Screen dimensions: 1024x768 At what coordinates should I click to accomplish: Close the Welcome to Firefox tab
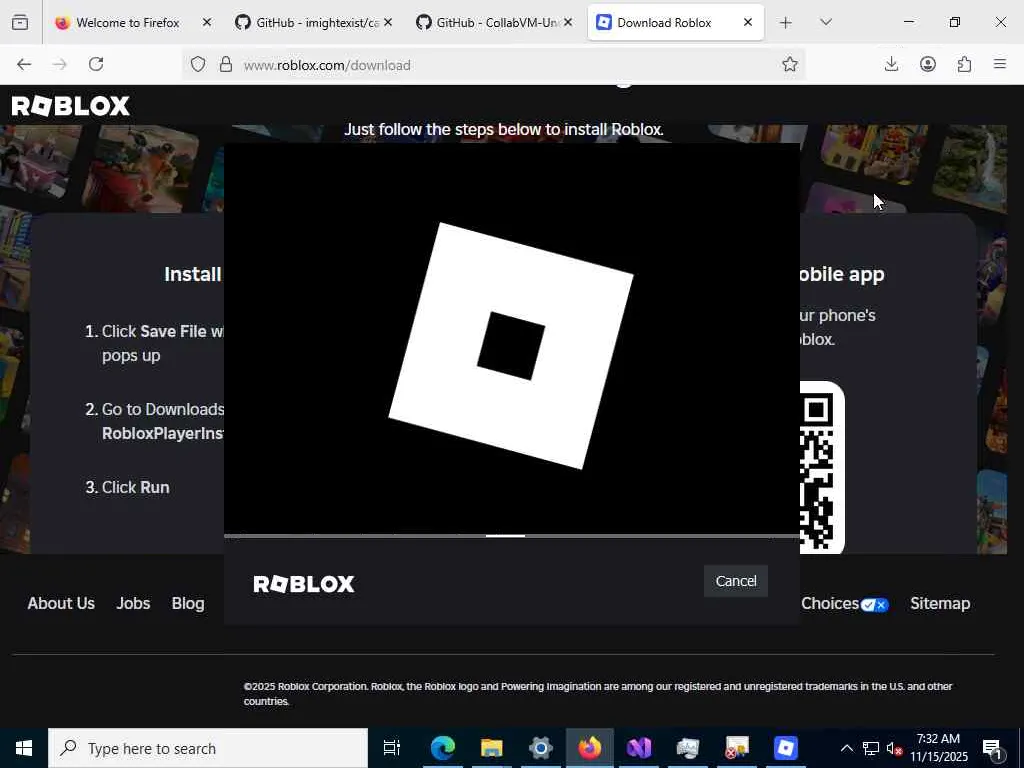tap(206, 22)
